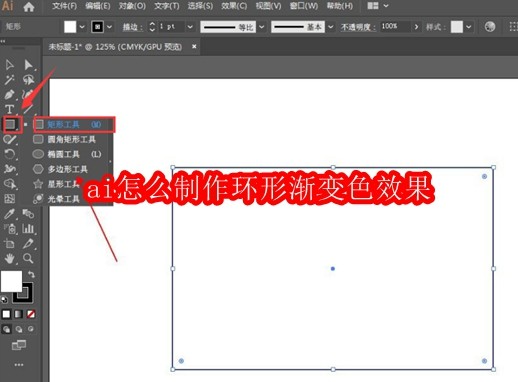Enable Draw Inside mode
This screenshot has height=382, width=518.
click(x=31, y=329)
